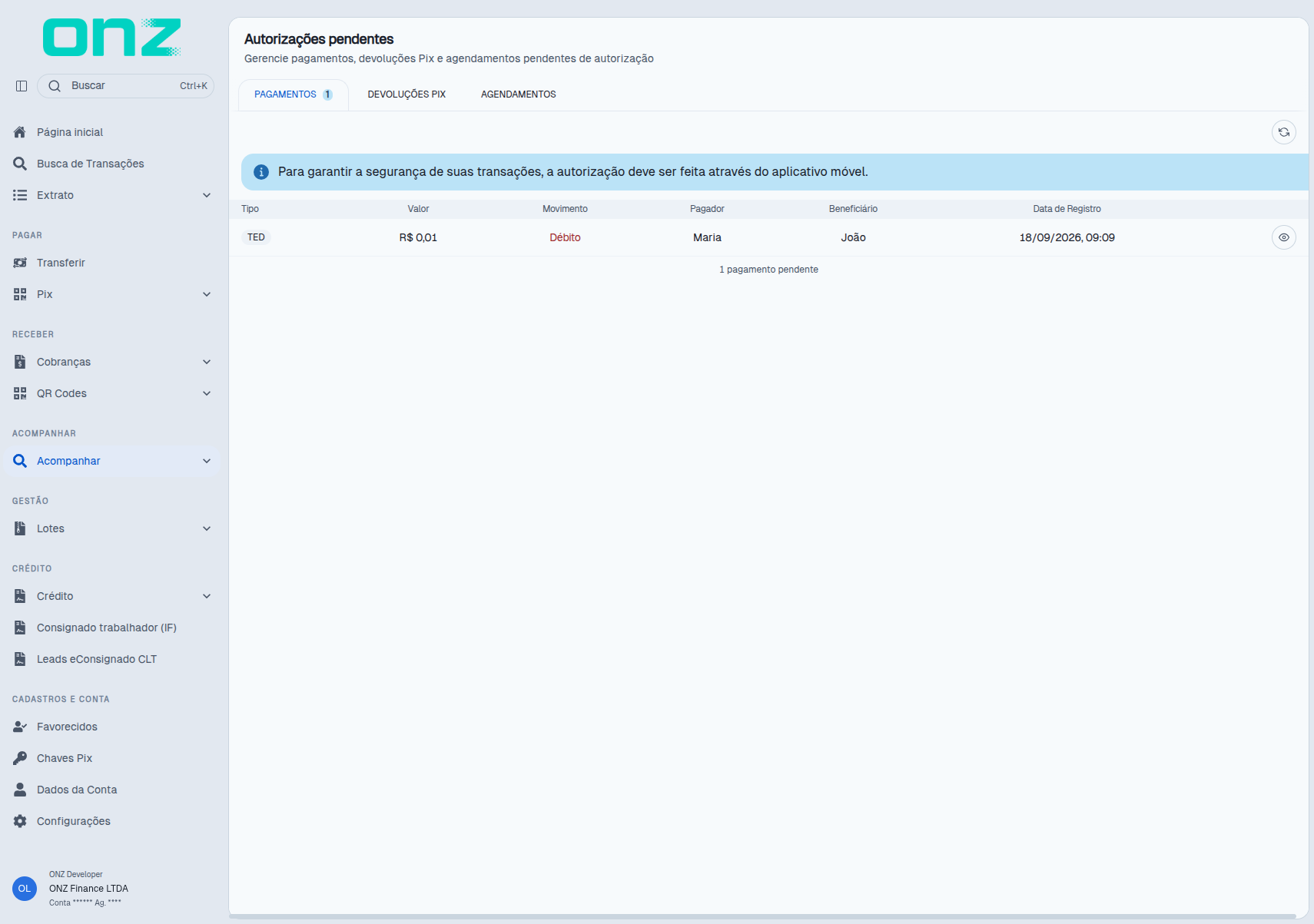
Task: Click the OL user avatar
Action: pos(25,889)
